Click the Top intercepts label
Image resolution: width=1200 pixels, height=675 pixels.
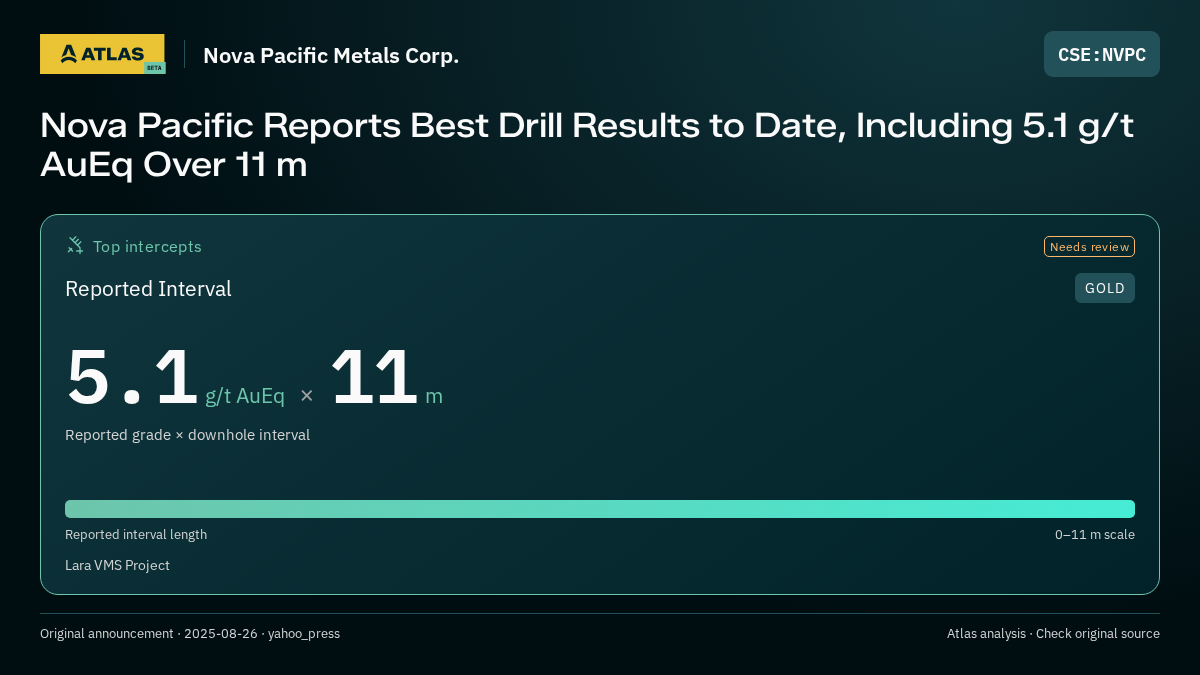147,246
